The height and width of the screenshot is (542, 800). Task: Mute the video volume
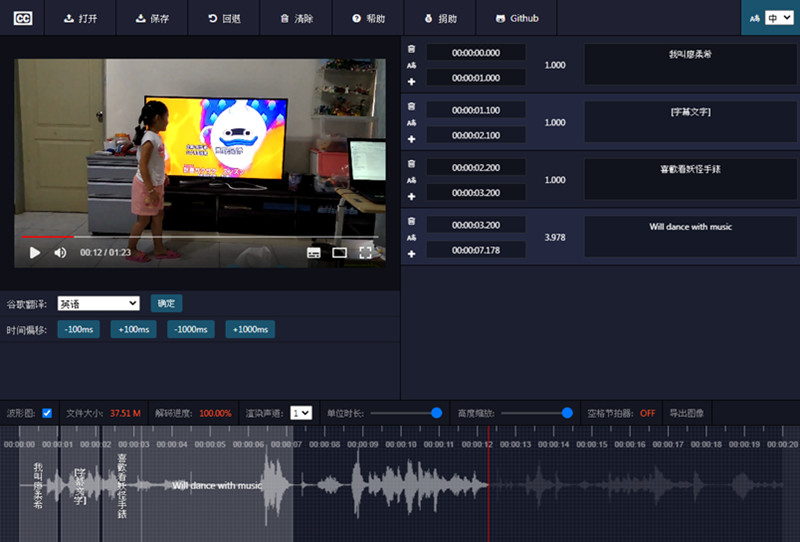coord(60,253)
